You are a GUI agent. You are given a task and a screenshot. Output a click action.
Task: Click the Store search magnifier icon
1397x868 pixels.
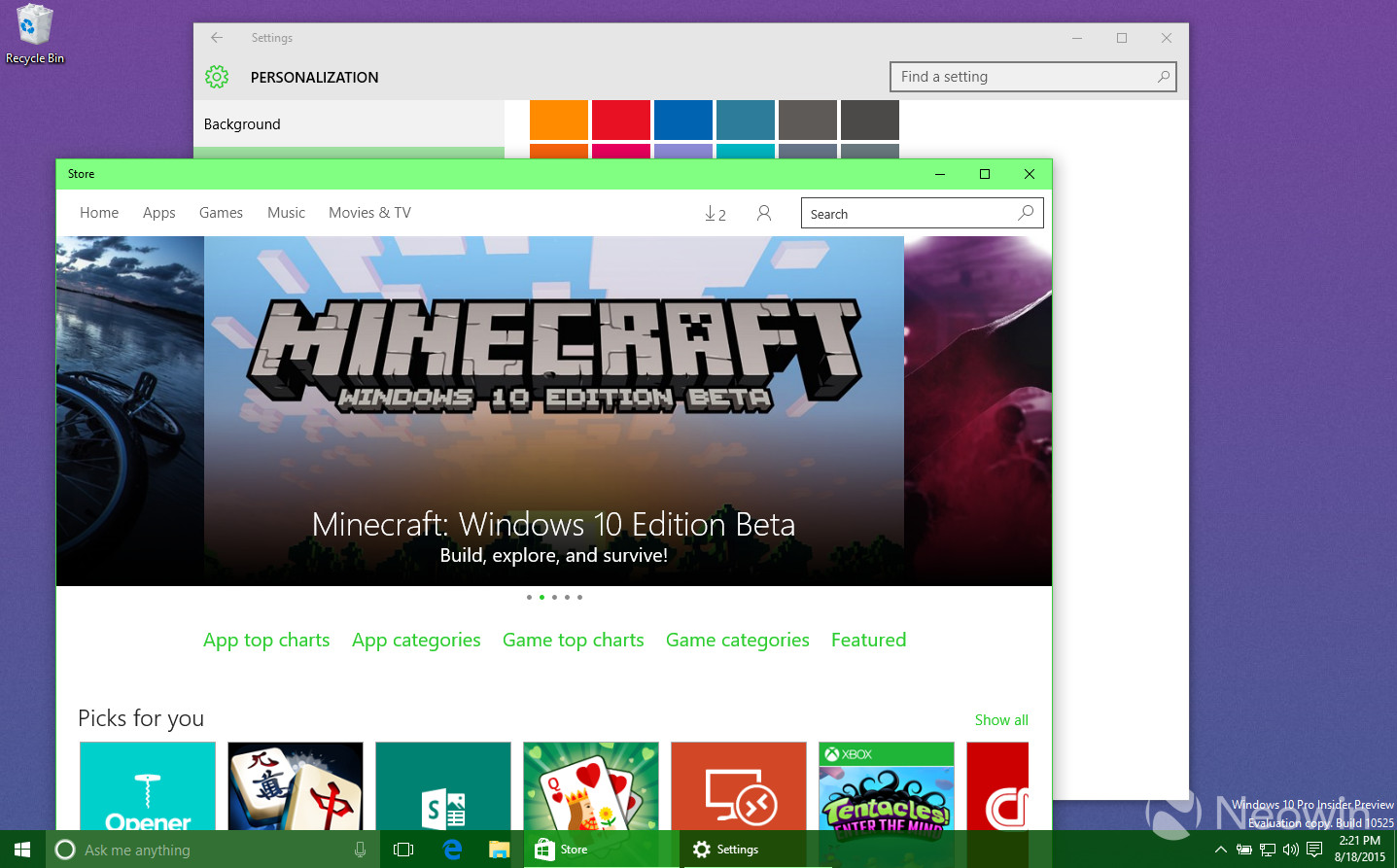pos(1026,213)
